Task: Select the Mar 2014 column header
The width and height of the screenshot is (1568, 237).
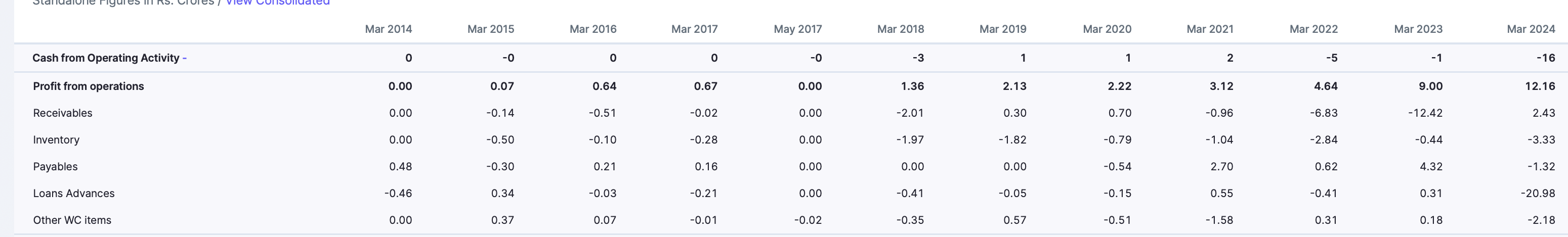Action: pos(389,29)
